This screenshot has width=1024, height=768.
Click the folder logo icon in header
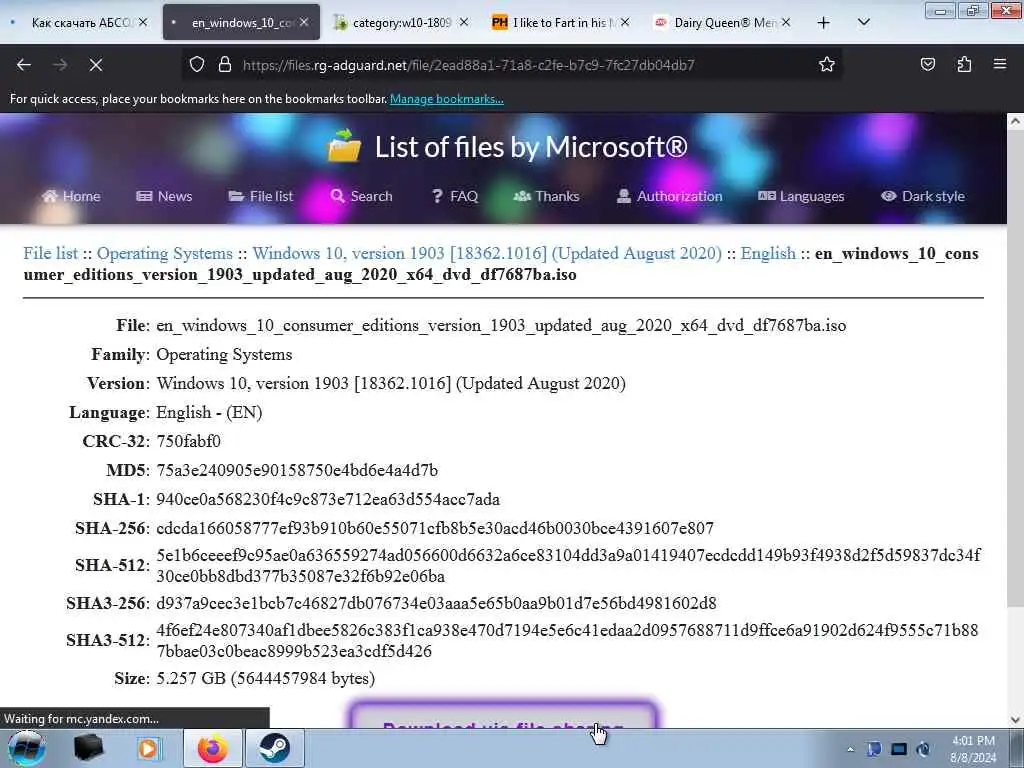[344, 146]
